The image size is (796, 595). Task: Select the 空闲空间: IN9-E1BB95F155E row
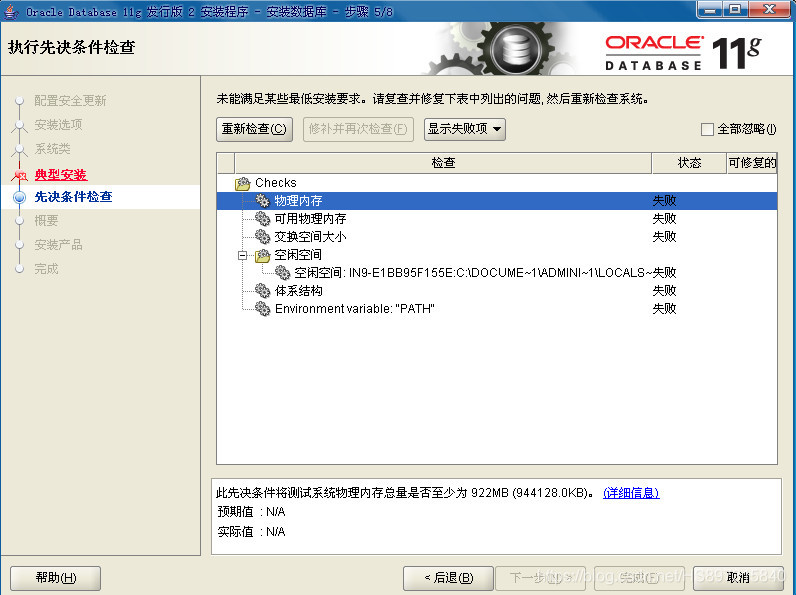(x=497, y=273)
